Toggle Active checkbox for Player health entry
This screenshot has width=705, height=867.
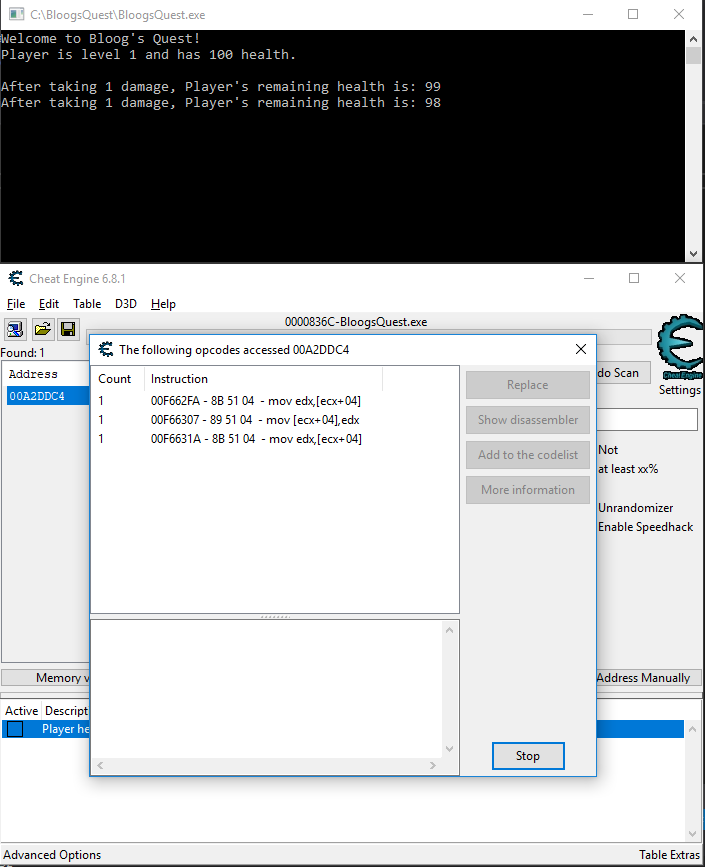[15, 729]
